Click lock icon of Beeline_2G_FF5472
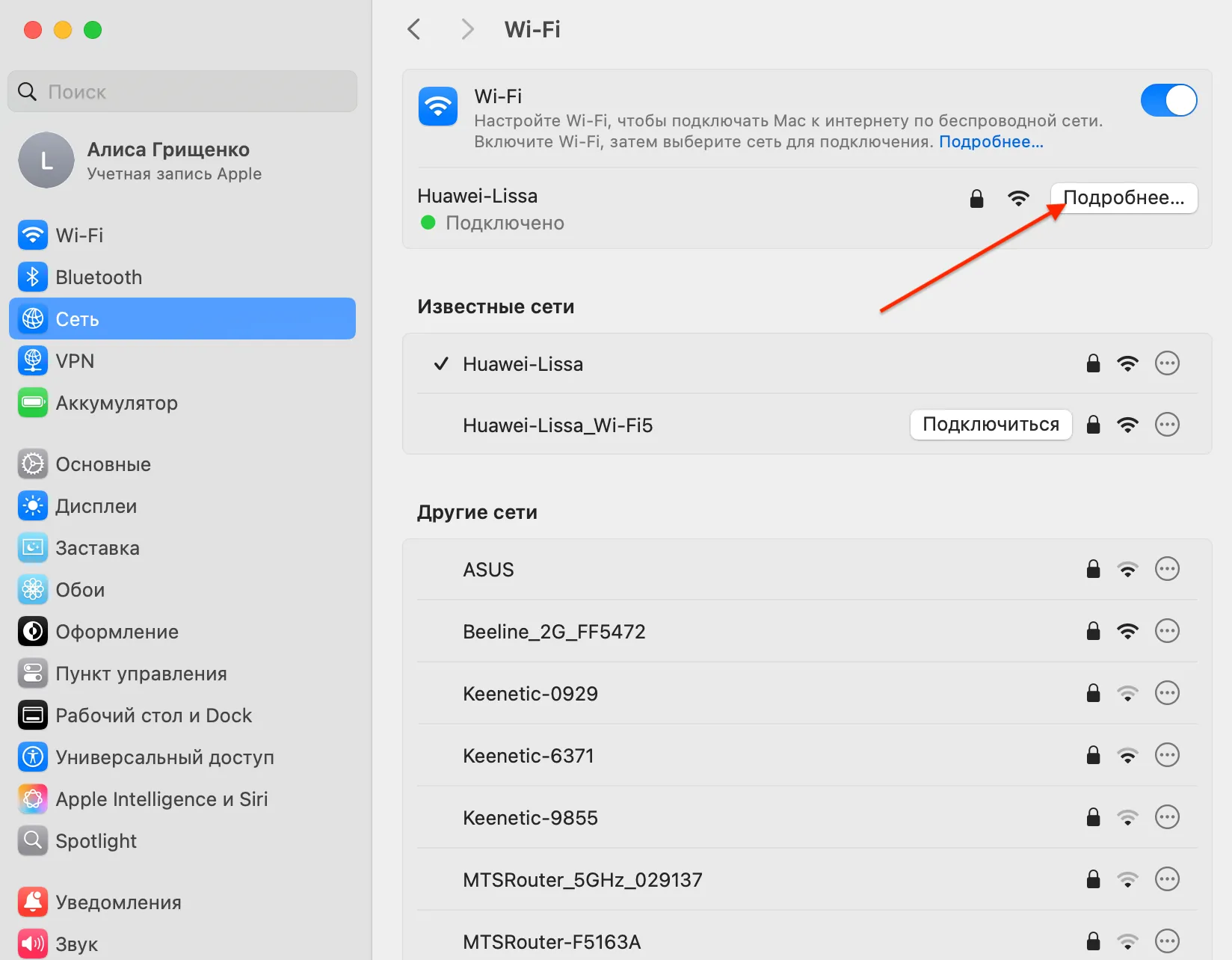1232x960 pixels. pyautogui.click(x=1093, y=631)
